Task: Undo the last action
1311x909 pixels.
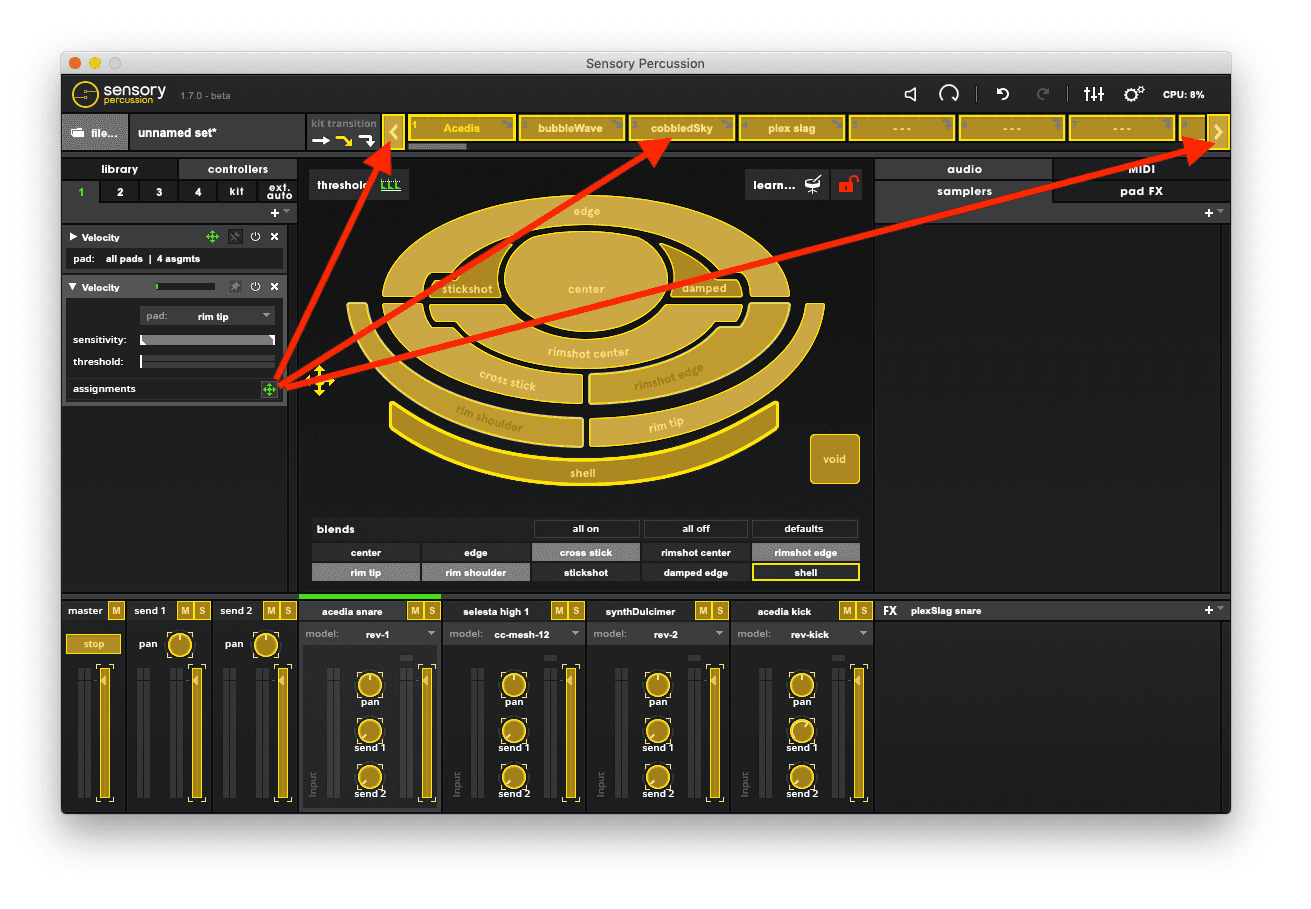Action: [x=1003, y=94]
